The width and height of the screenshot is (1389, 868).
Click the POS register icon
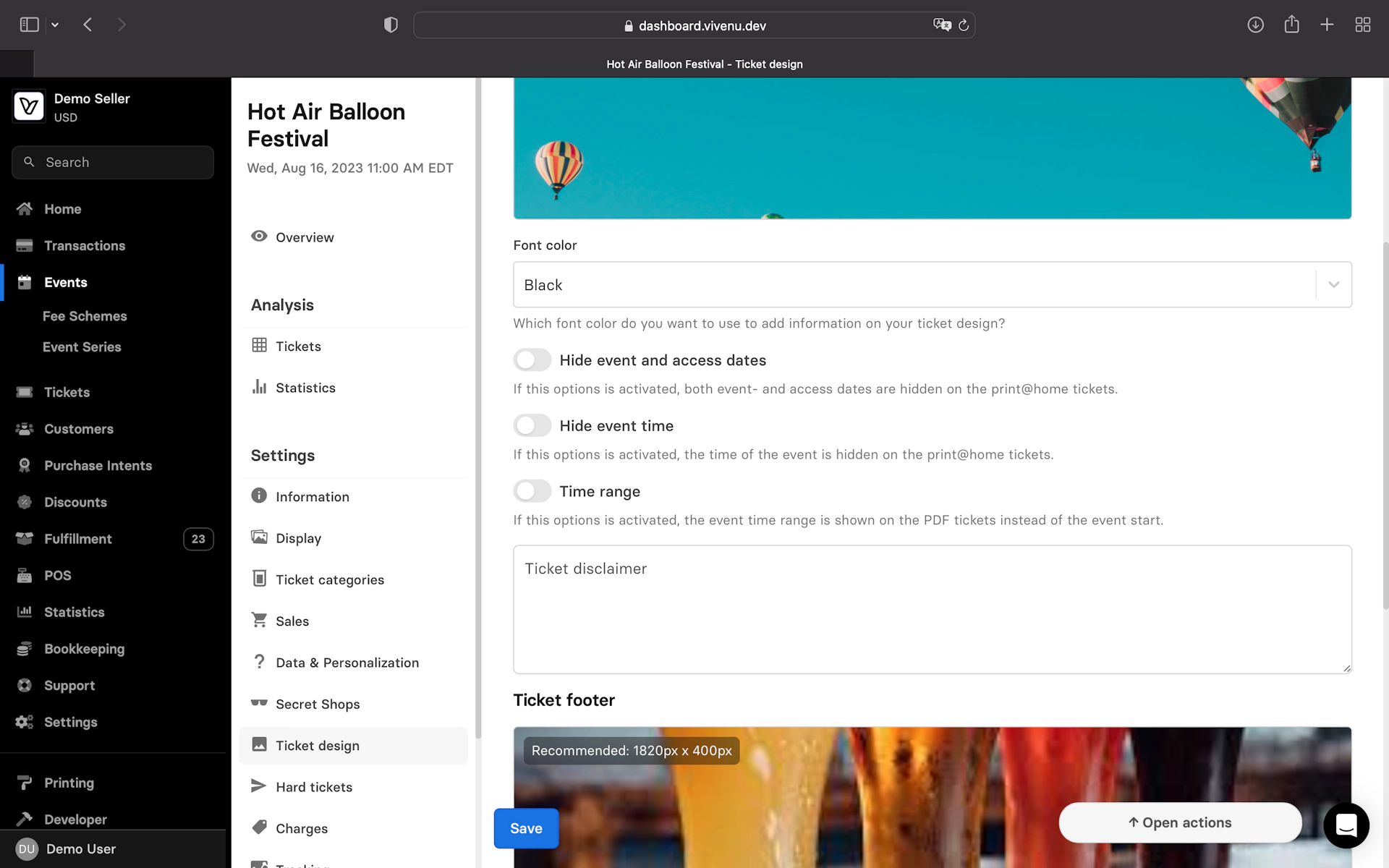(25, 576)
